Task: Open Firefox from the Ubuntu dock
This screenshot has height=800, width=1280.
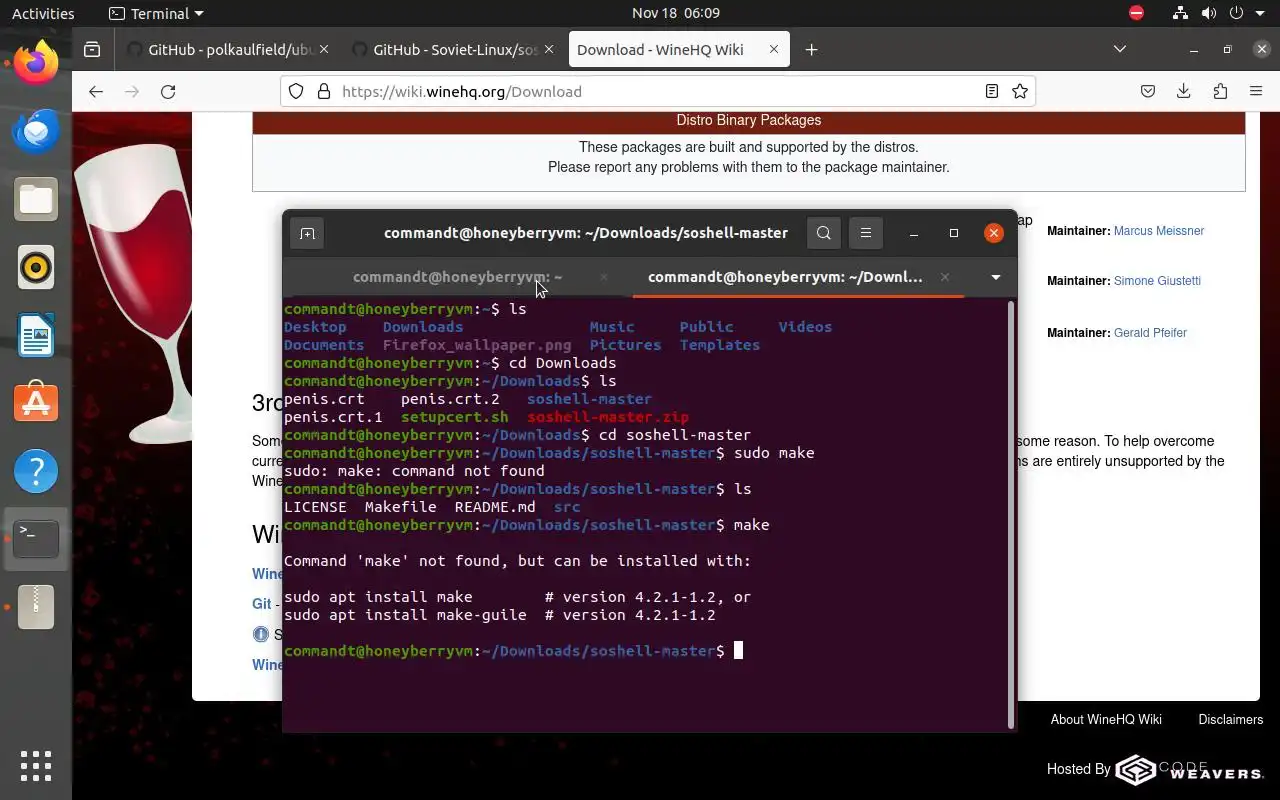Action: [x=36, y=63]
